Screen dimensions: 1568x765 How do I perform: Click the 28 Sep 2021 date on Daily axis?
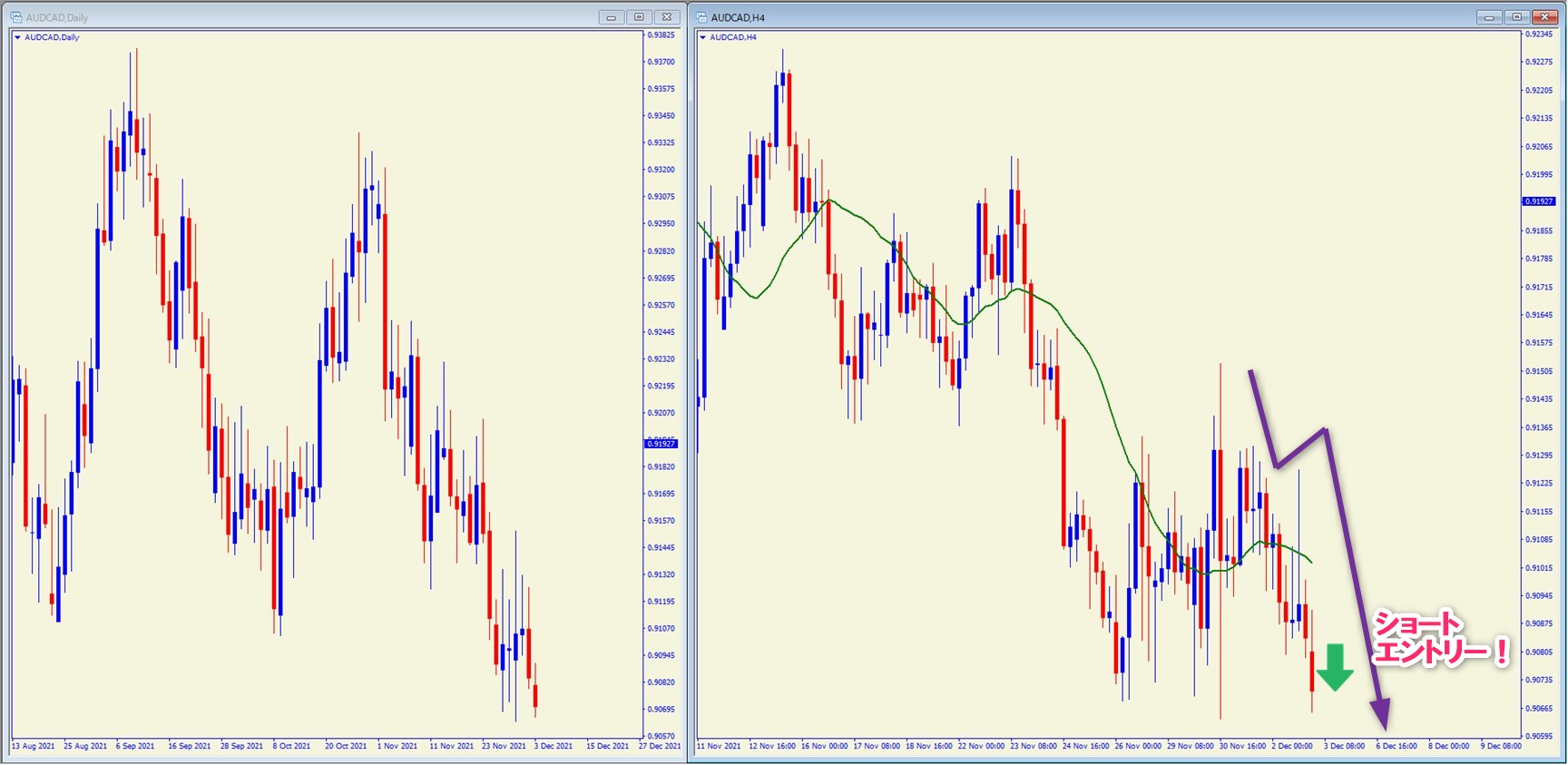tap(241, 746)
